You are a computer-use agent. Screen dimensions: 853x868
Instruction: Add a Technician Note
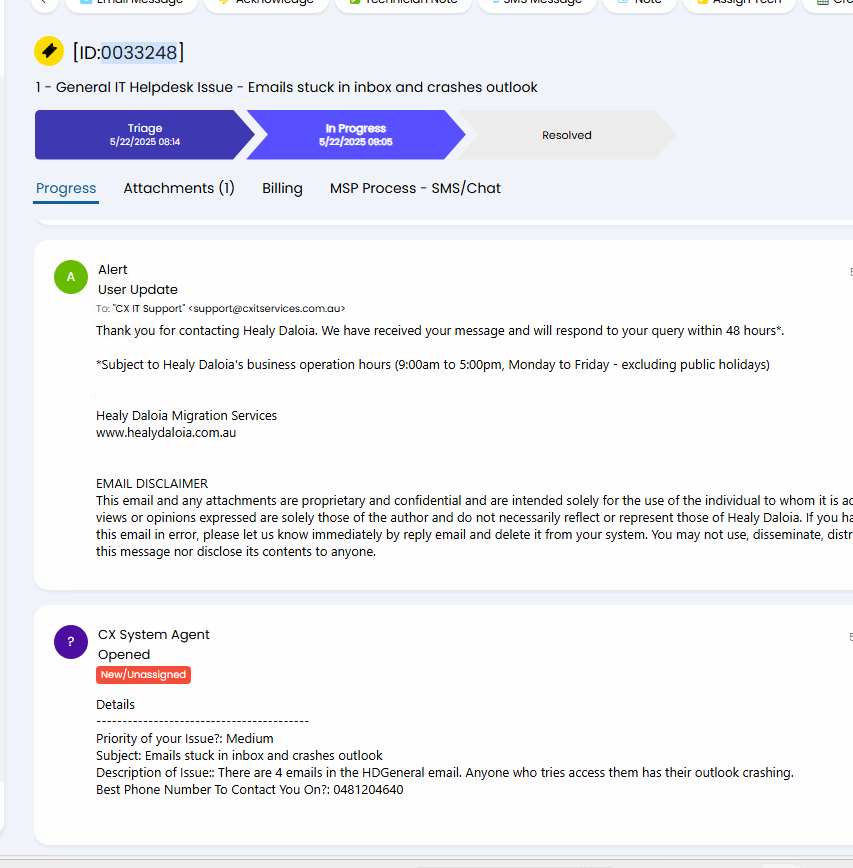(x=404, y=3)
